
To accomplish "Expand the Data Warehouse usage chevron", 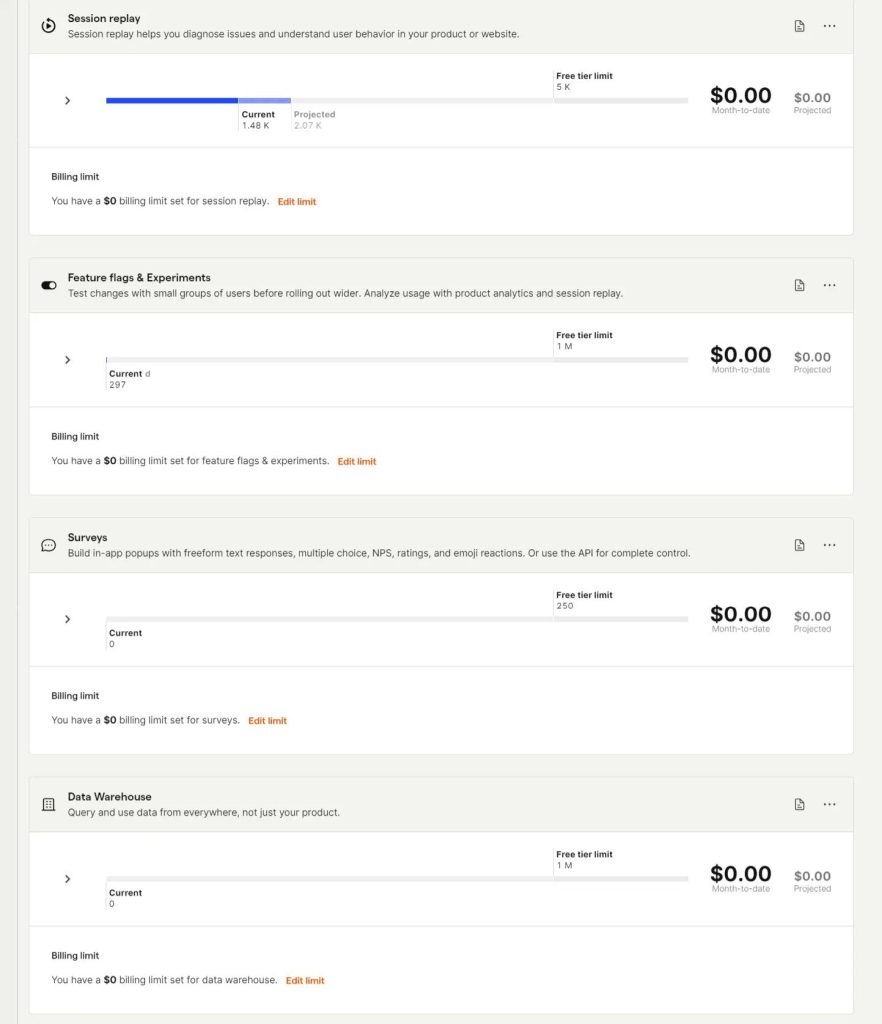I will pos(67,879).
